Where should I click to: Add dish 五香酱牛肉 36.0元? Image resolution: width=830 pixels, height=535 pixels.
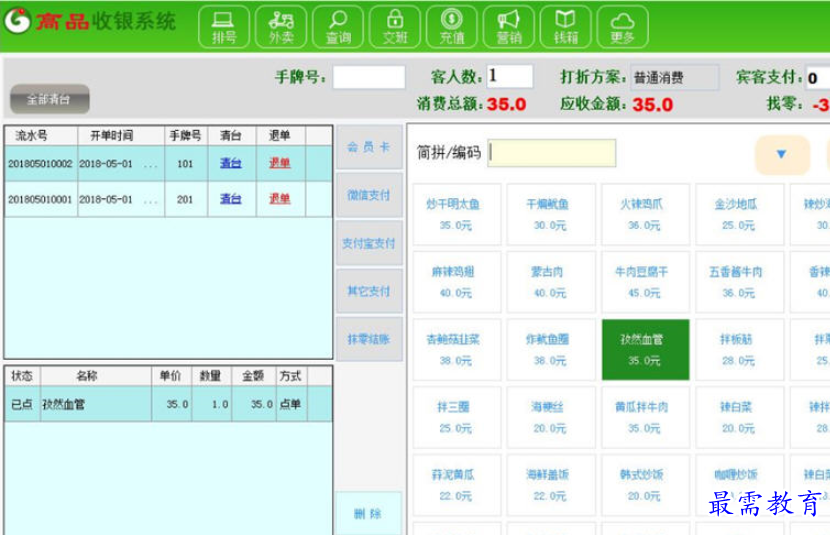tap(739, 282)
